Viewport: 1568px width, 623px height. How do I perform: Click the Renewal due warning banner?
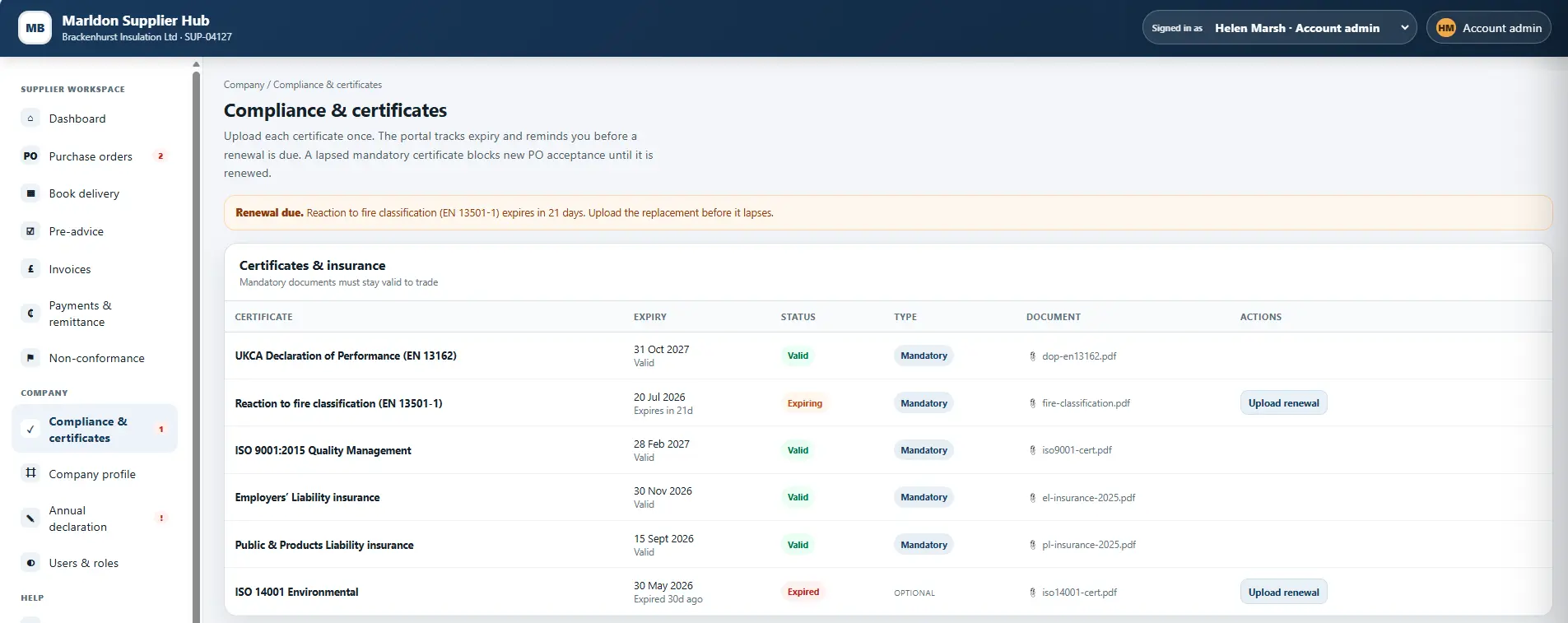[888, 212]
